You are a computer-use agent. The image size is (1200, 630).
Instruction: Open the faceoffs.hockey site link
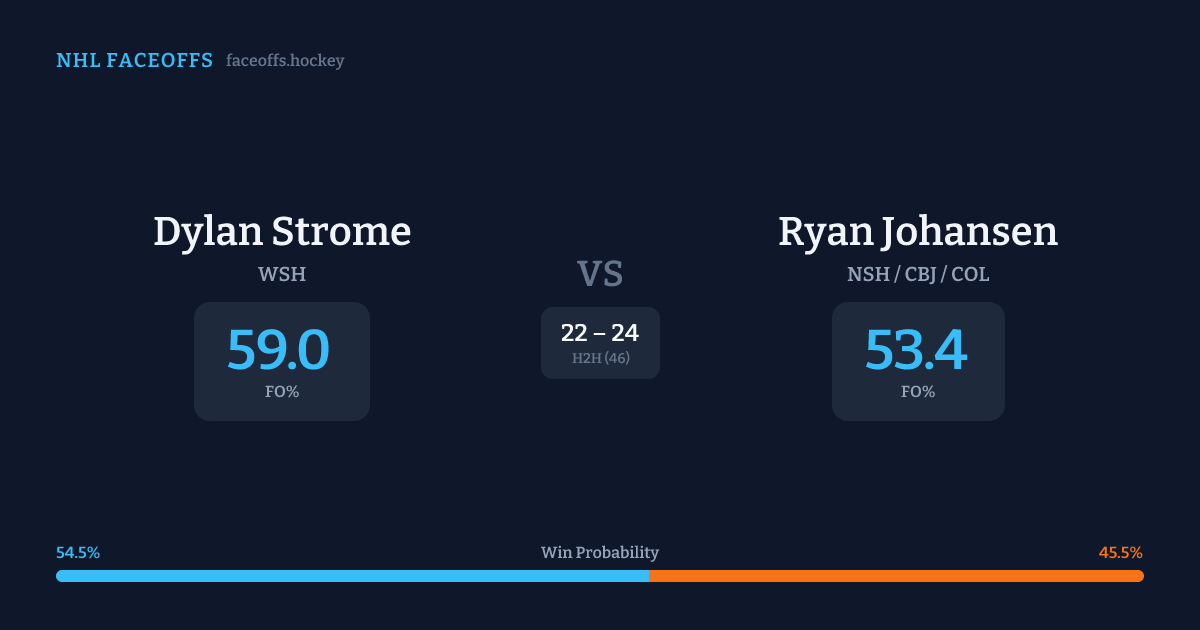pos(285,61)
